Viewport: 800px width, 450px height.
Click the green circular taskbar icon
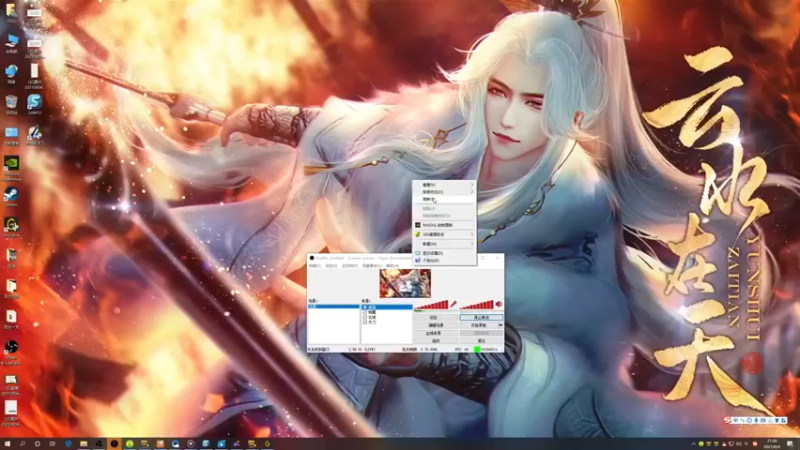pyautogui.click(x=130, y=444)
